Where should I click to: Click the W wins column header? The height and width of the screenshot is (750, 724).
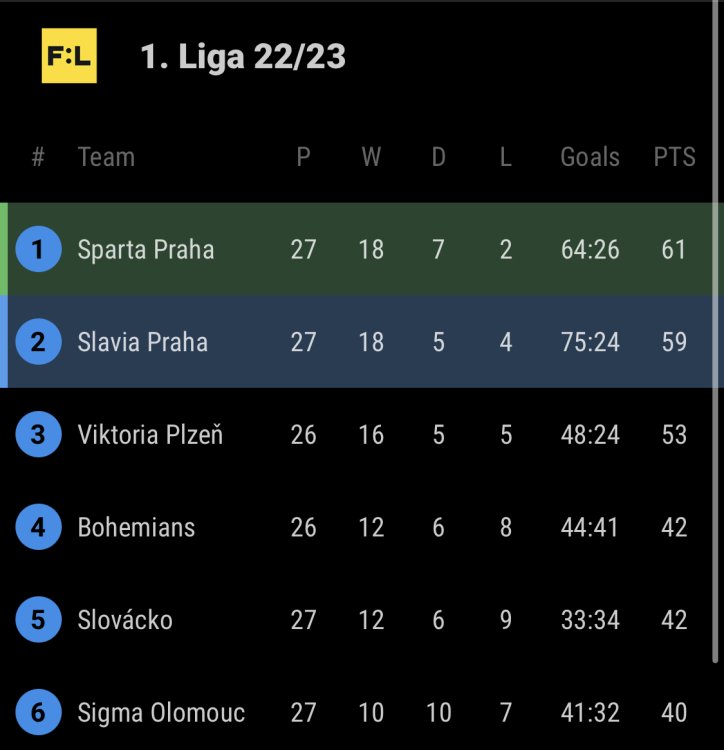371,157
